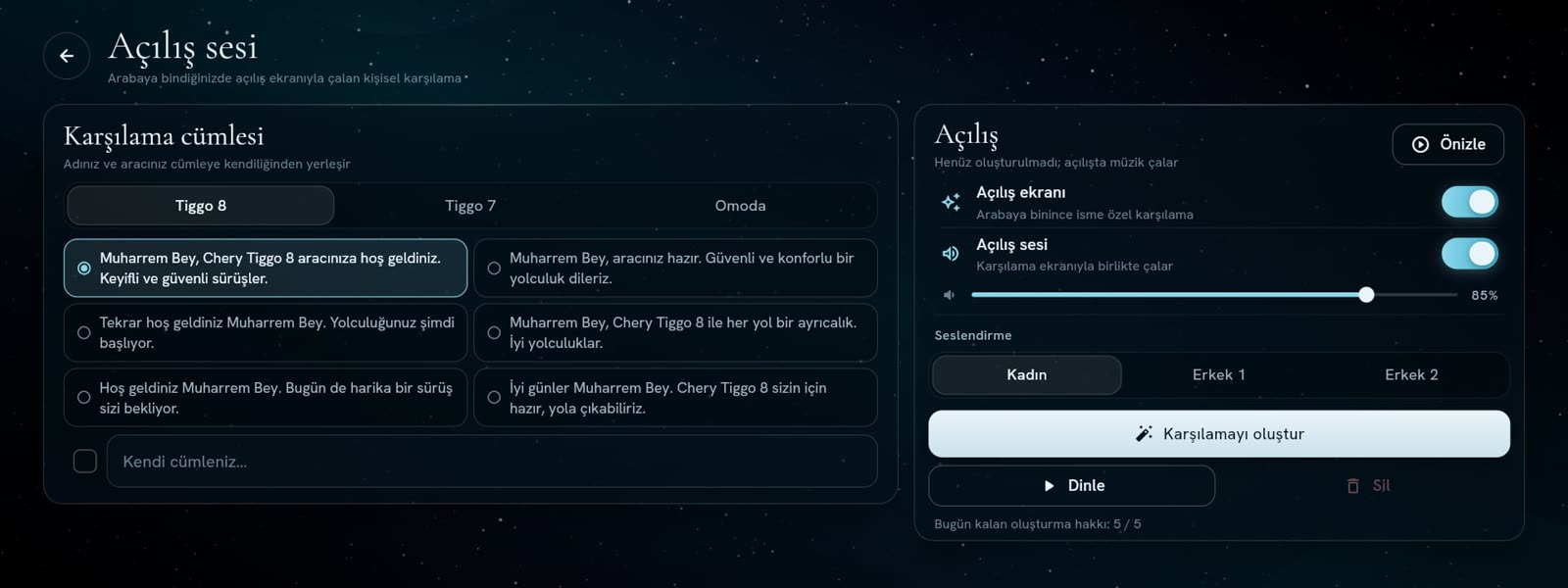The image size is (1568, 588).
Task: Click the Açılış sesi page title
Action: [182, 47]
